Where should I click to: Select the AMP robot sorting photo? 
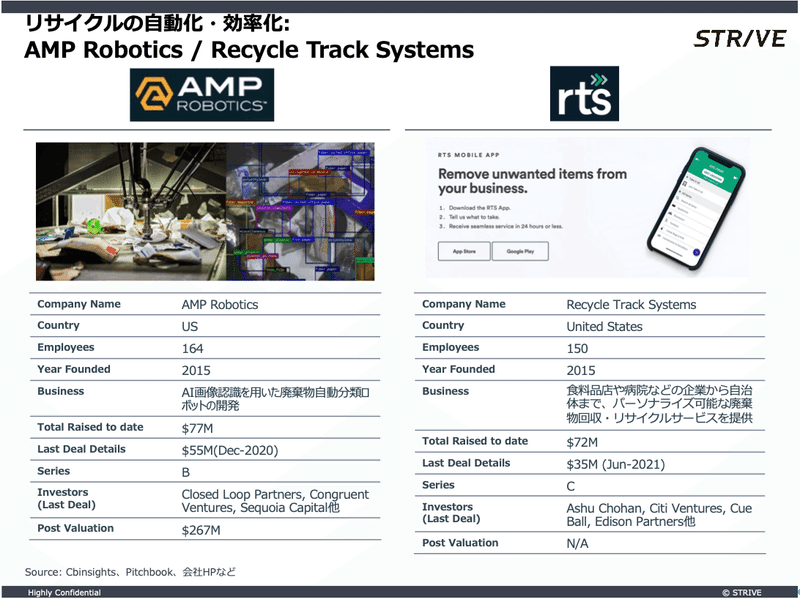(205, 211)
